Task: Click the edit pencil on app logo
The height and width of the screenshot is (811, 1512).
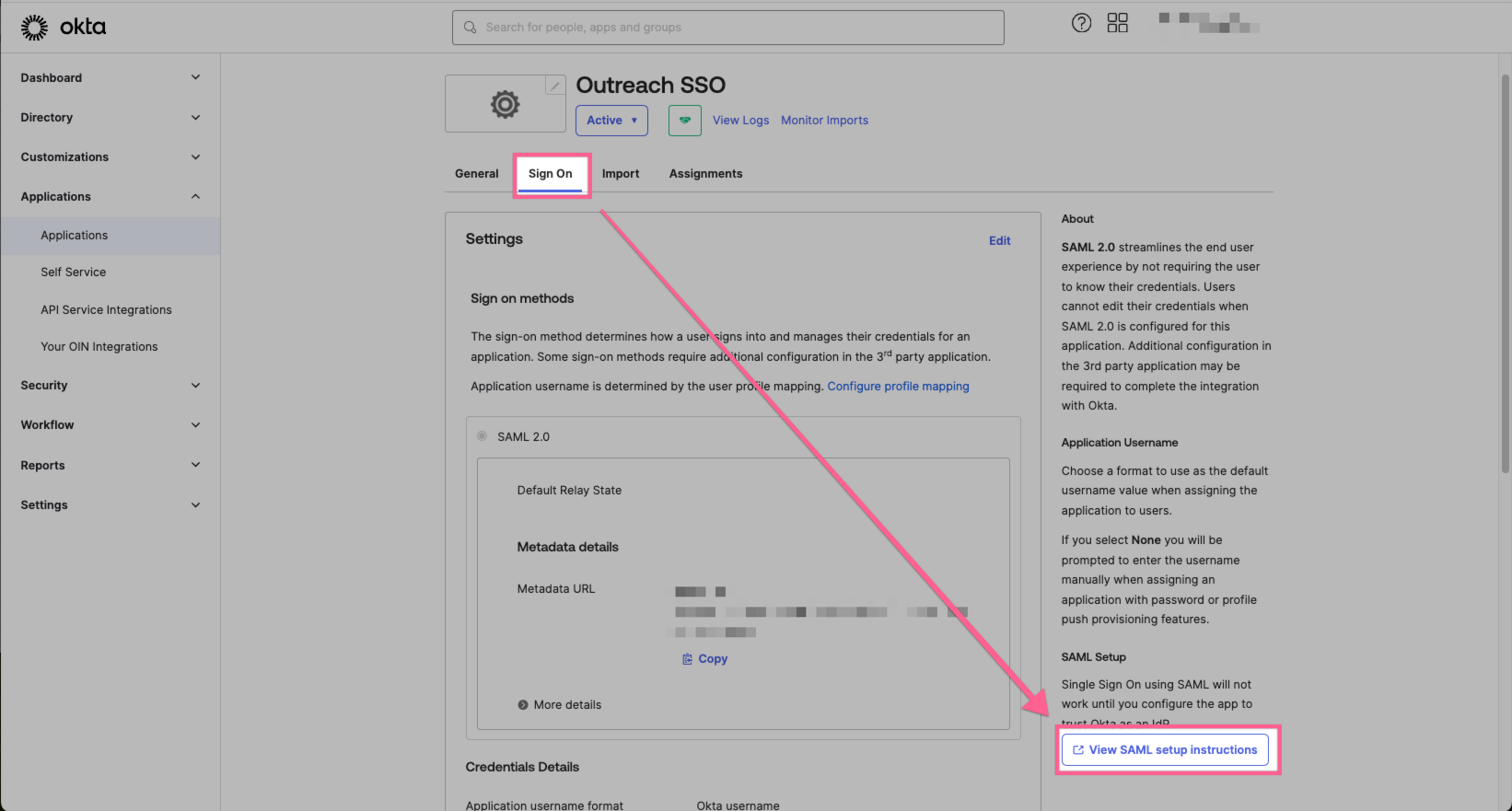Action: pyautogui.click(x=555, y=86)
